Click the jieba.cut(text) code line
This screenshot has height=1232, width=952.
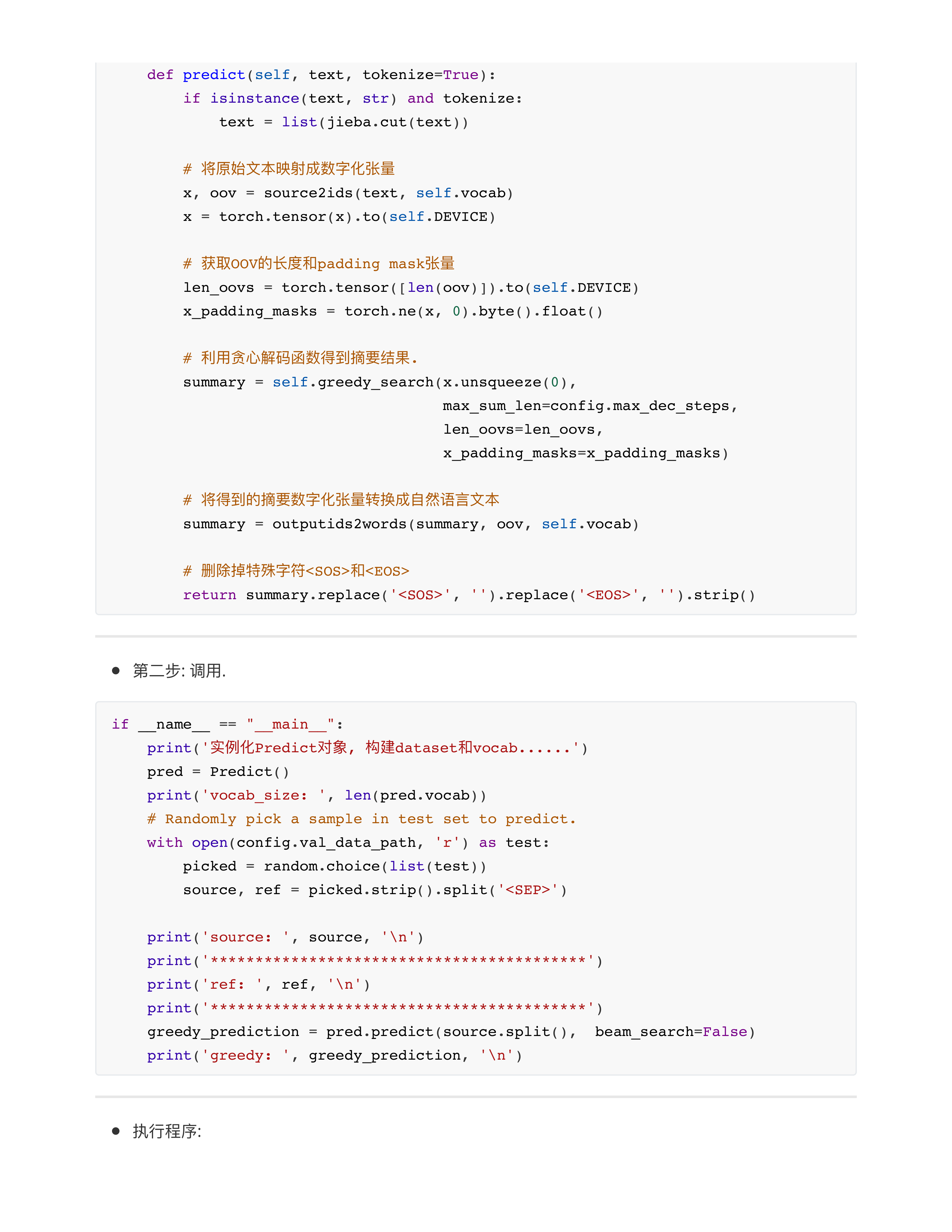pyautogui.click(x=343, y=122)
